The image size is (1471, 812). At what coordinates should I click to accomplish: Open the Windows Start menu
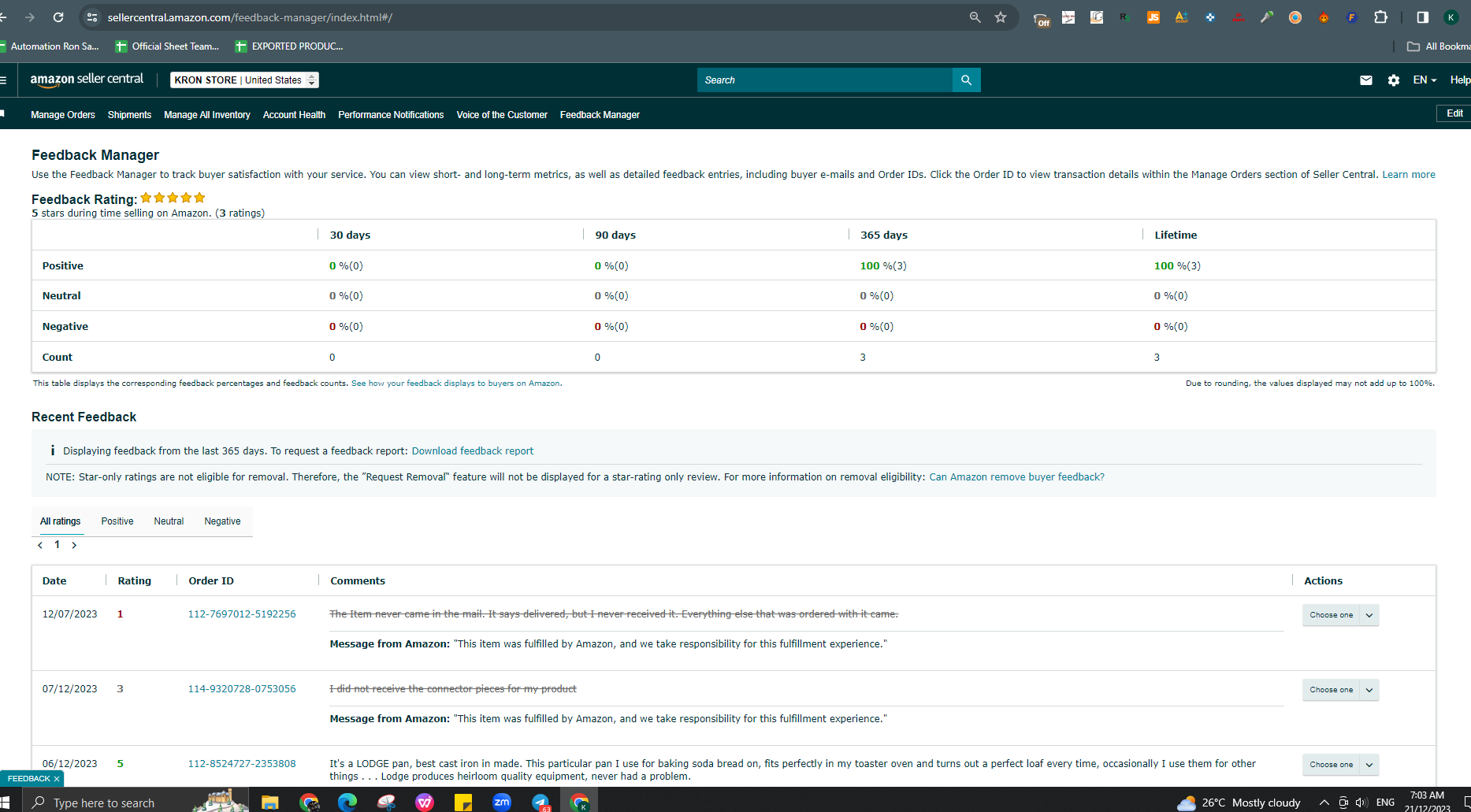5,803
